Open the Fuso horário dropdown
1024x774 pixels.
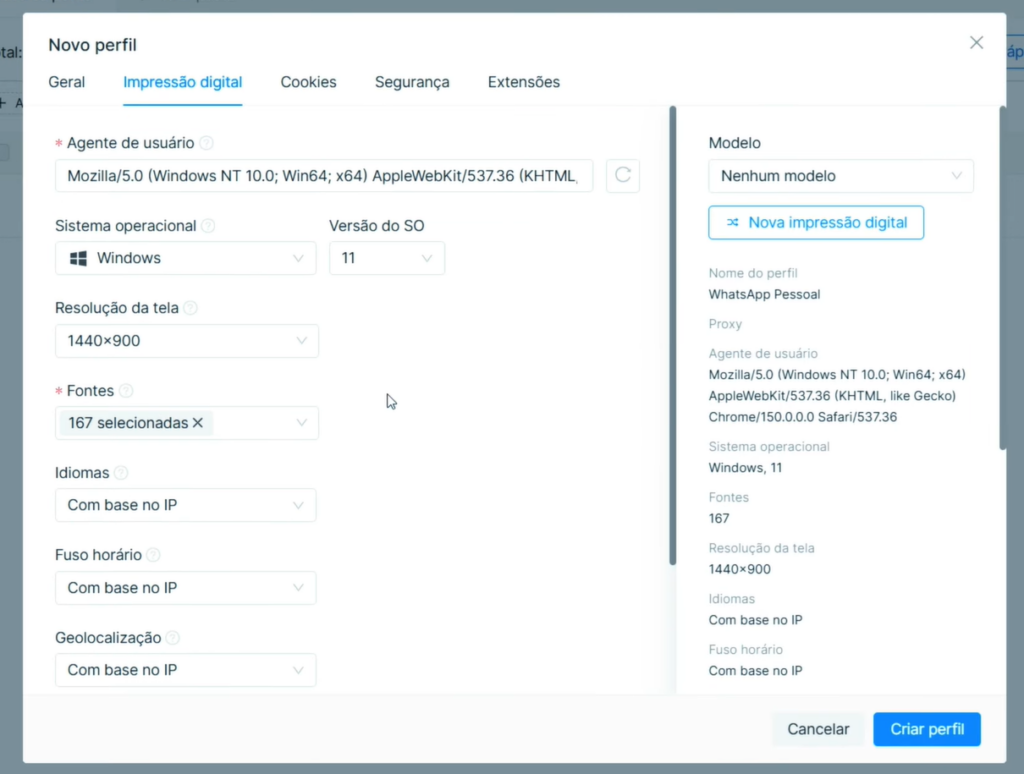pyautogui.click(x=185, y=587)
